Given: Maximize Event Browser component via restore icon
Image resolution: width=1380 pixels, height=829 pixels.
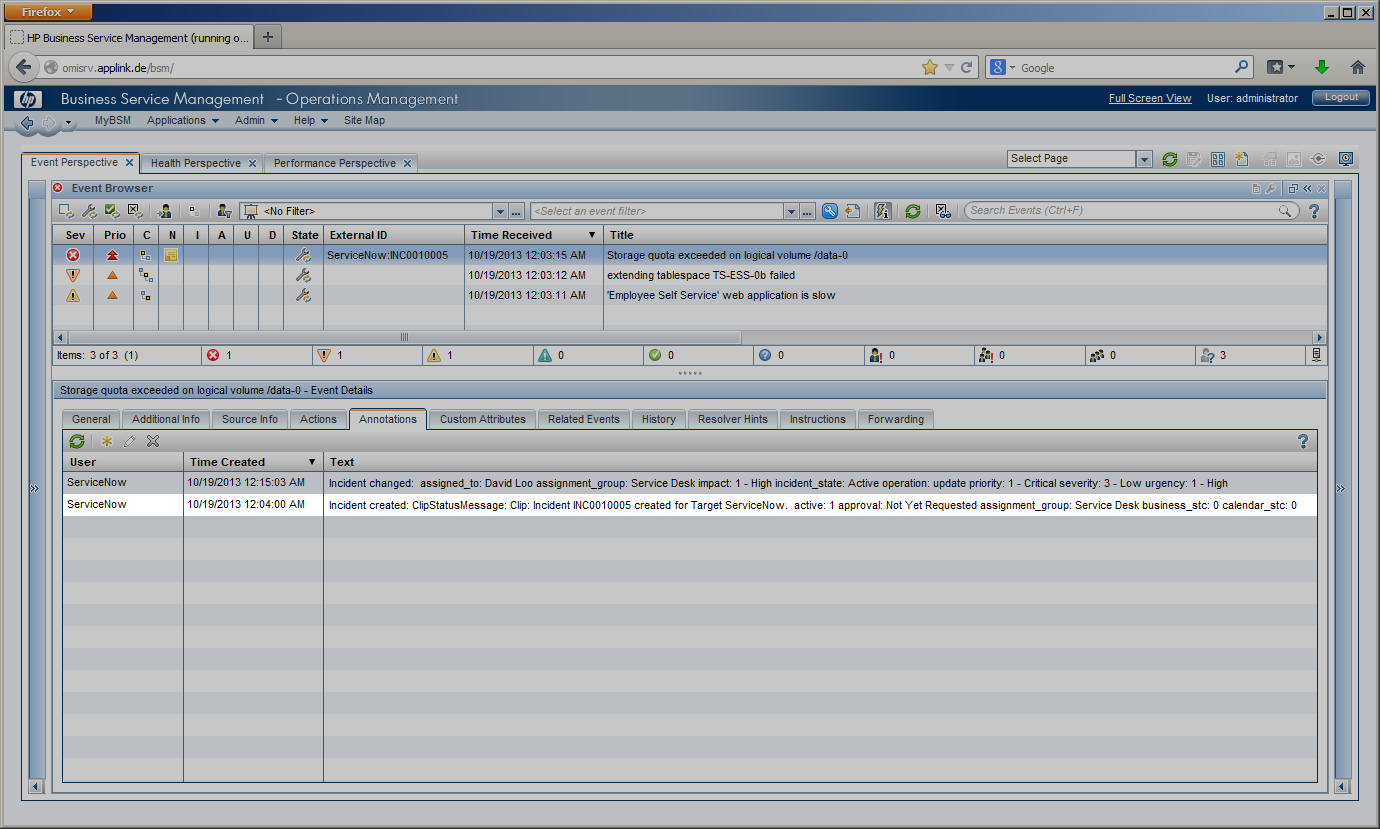Looking at the screenshot, I should (x=1293, y=189).
